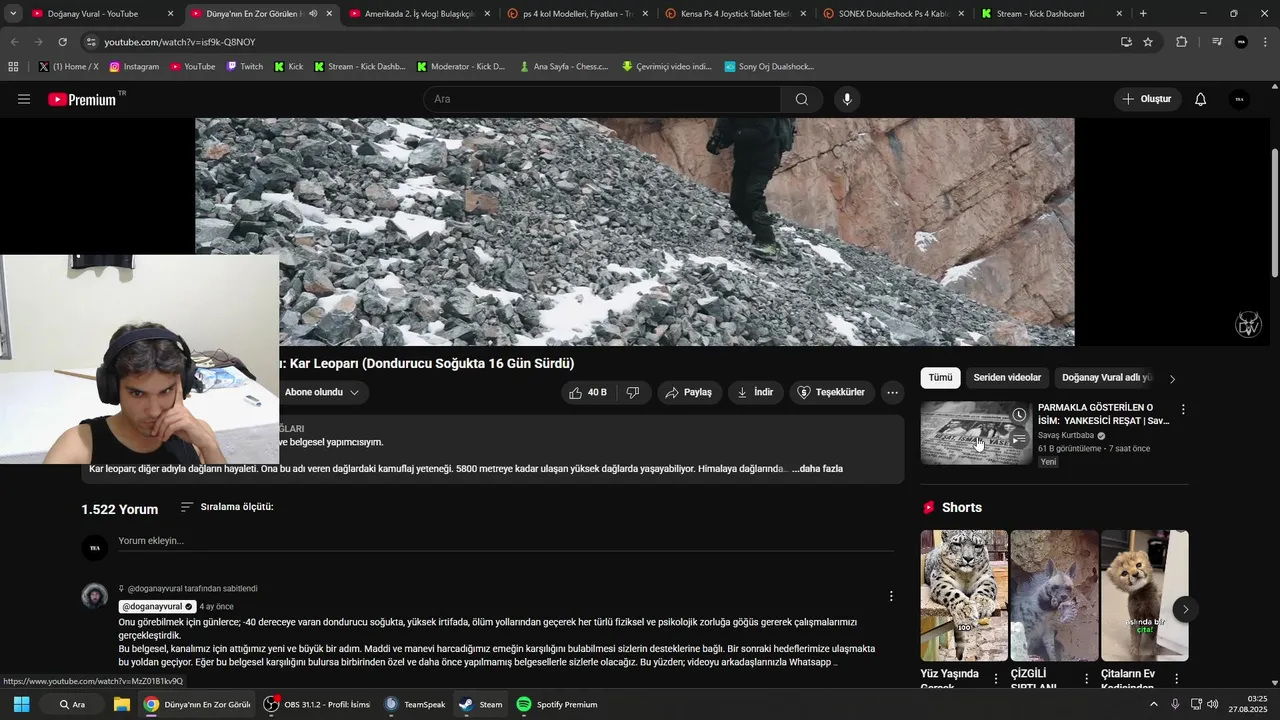This screenshot has width=1280, height=720.
Task: Open the YouTube hamburger guide menu
Action: pyautogui.click(x=24, y=99)
